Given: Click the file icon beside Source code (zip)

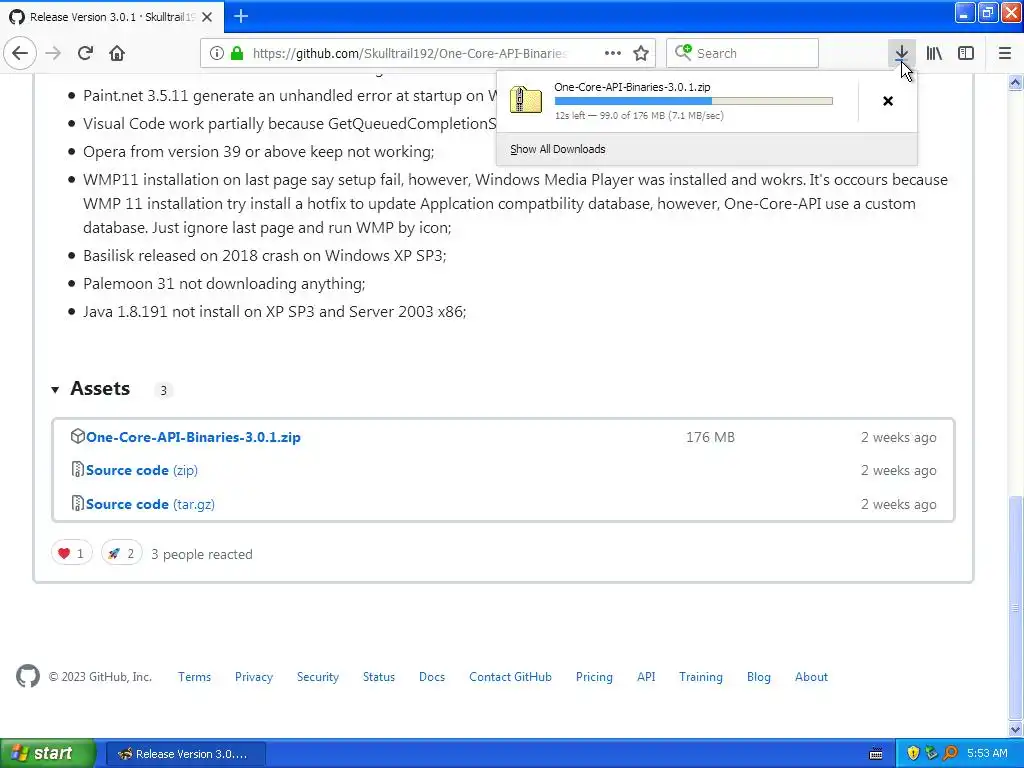Looking at the screenshot, I should coord(78,469).
